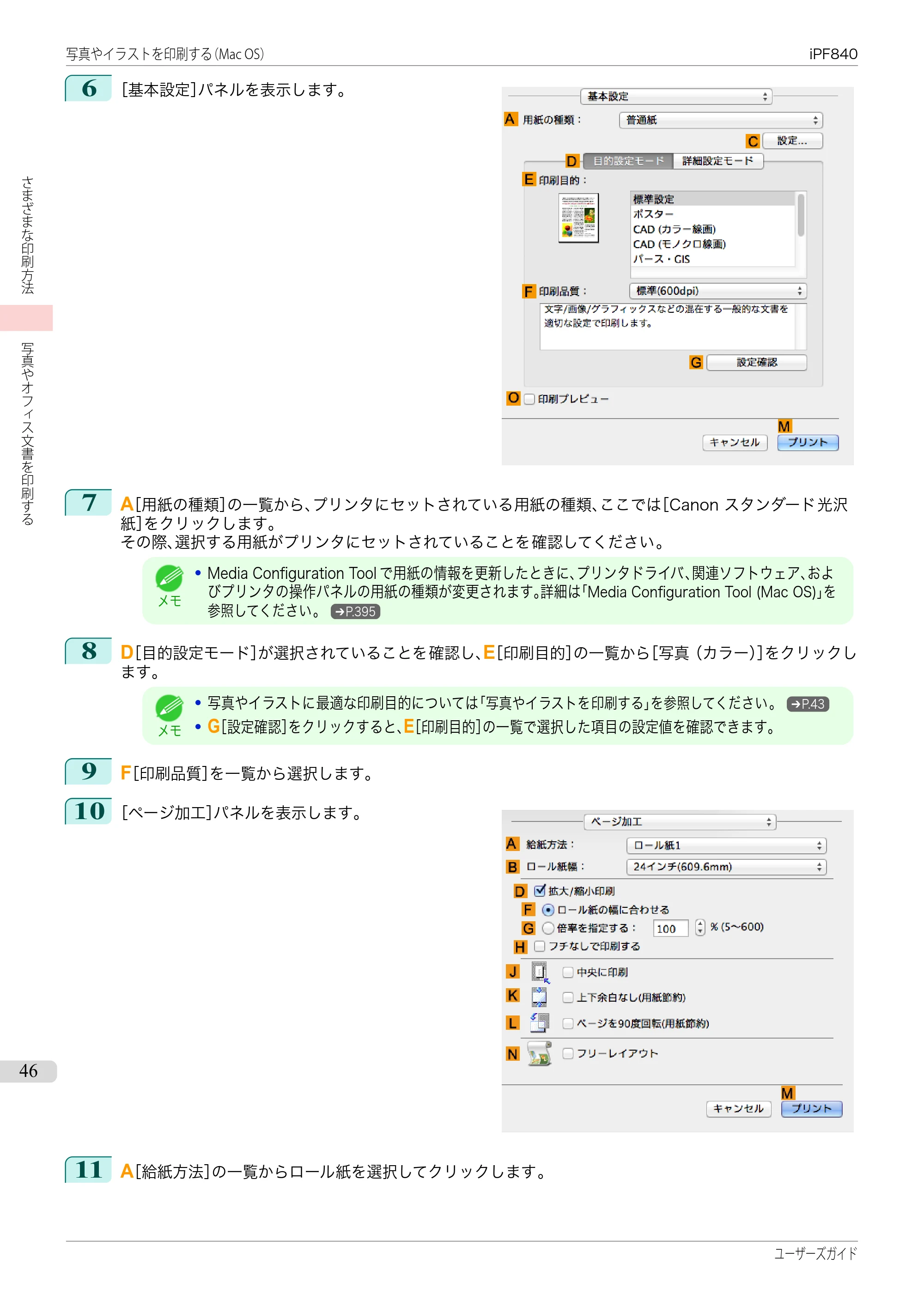Open the ロール紙幅 dropdown showing 24インチ

(x=726, y=866)
